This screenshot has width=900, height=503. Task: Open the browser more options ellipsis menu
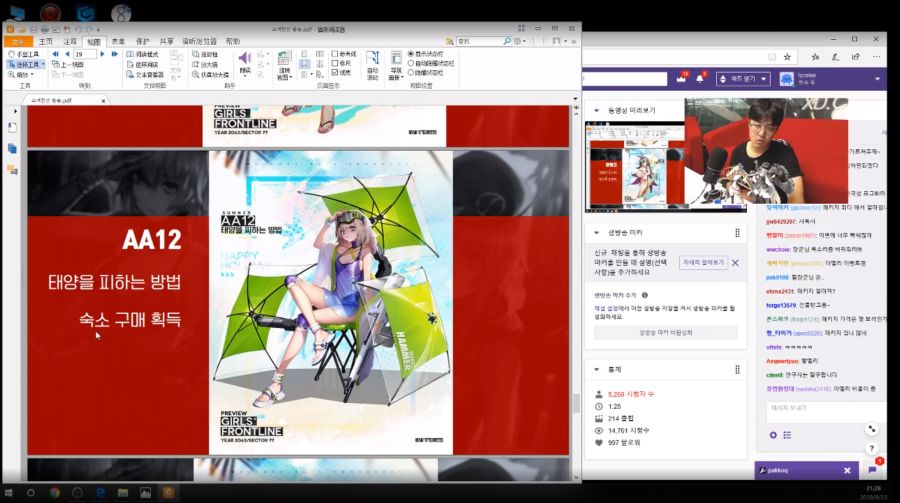876,57
